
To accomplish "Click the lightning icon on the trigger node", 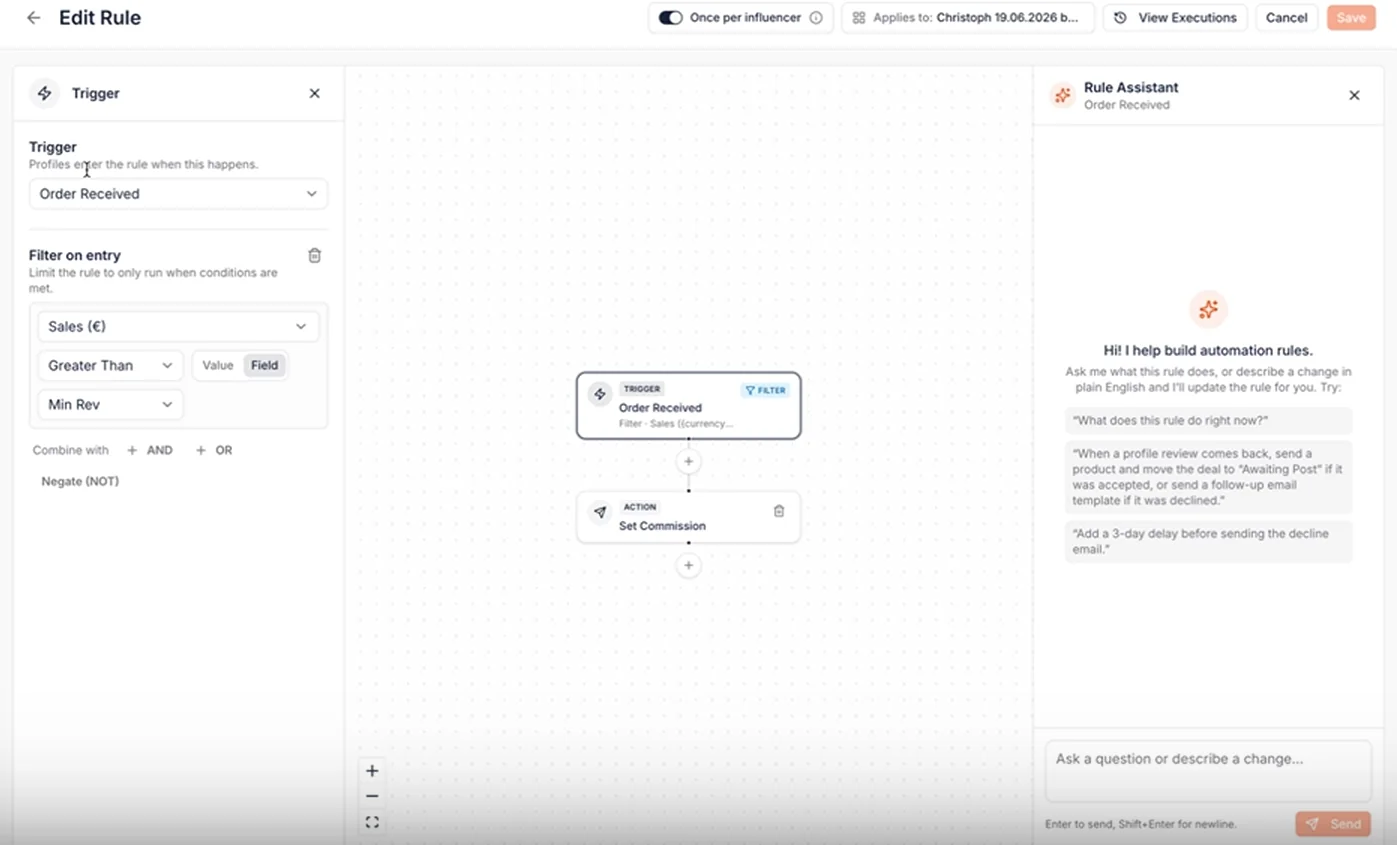I will click(600, 394).
